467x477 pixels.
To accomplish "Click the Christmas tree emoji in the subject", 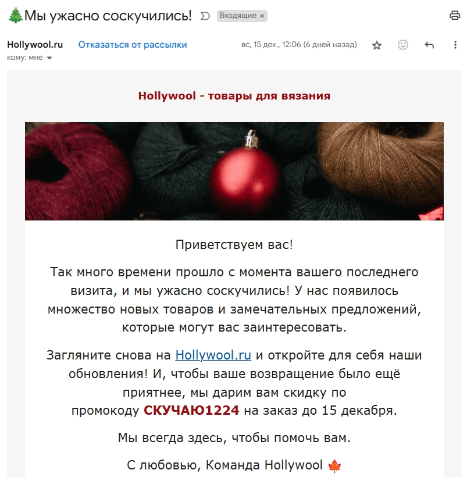I will [15, 15].
